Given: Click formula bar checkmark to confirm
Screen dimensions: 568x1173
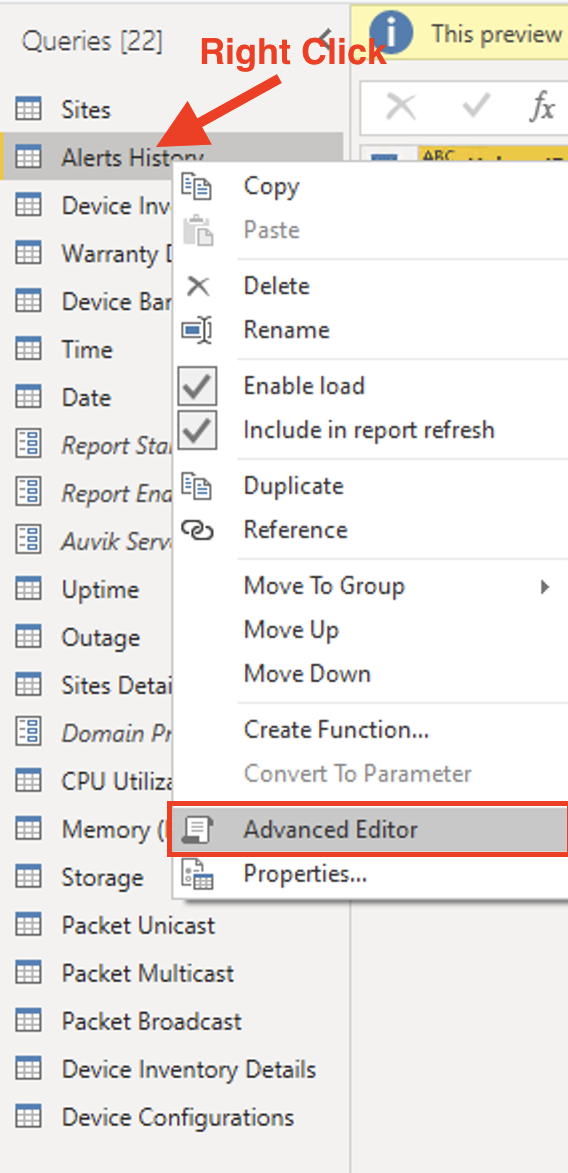Looking at the screenshot, I should click(x=476, y=108).
